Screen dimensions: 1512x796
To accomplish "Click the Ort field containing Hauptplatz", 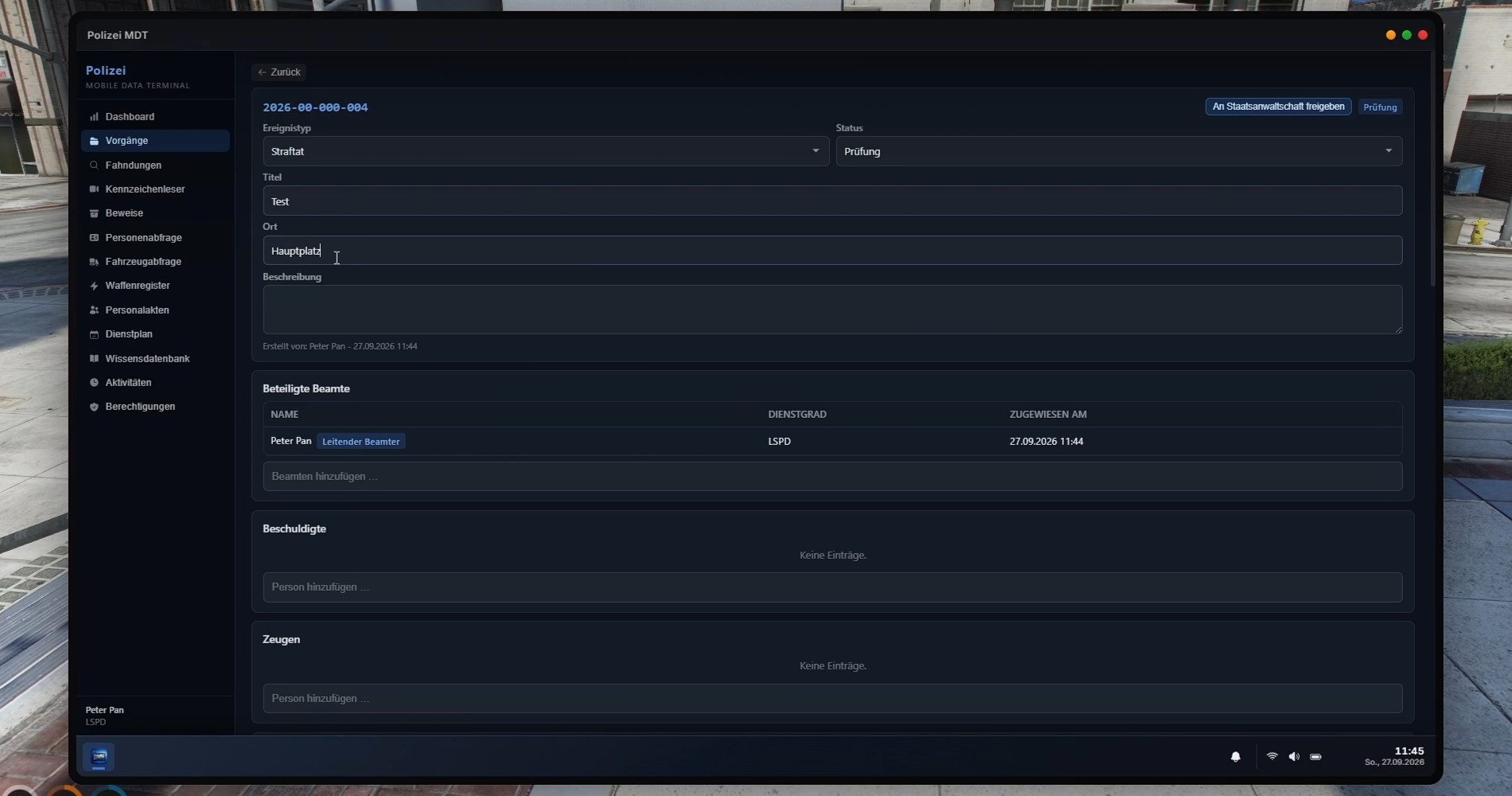I will (x=832, y=250).
